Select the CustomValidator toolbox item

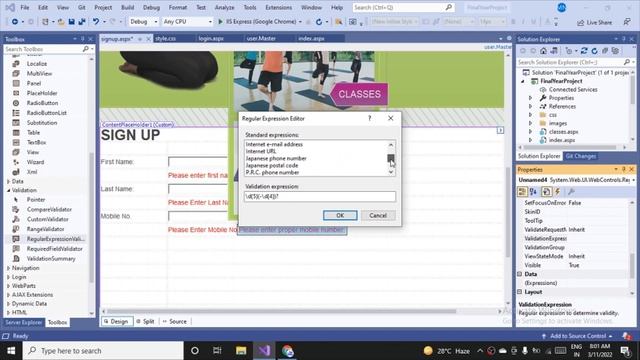point(48,219)
